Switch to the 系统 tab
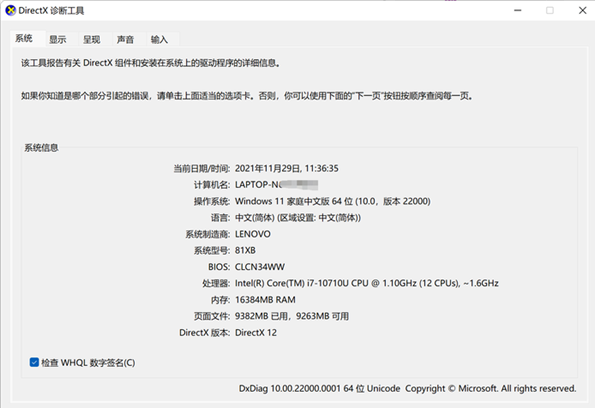 point(24,38)
